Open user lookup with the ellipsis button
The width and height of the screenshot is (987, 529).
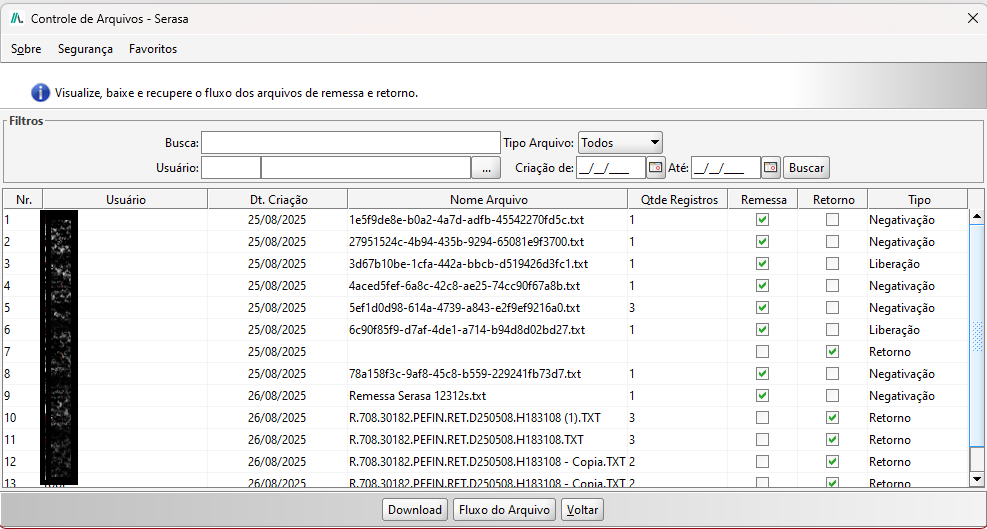point(486,168)
